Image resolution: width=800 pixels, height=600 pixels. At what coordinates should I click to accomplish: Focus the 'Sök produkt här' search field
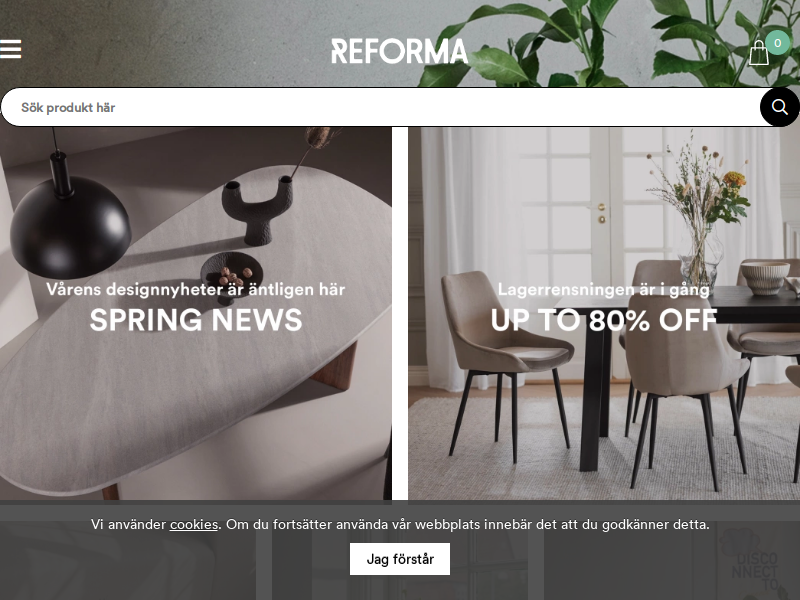pyautogui.click(x=381, y=107)
